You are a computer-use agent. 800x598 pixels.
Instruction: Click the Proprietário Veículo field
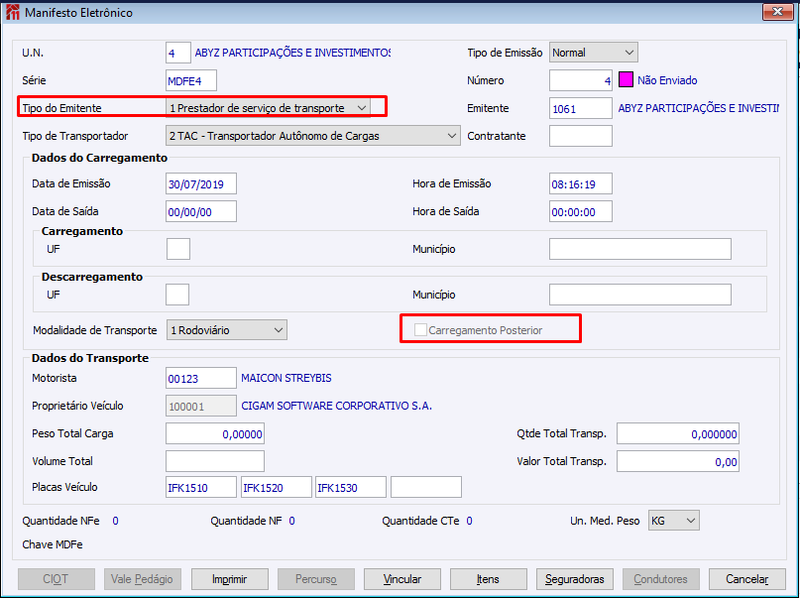[201, 406]
